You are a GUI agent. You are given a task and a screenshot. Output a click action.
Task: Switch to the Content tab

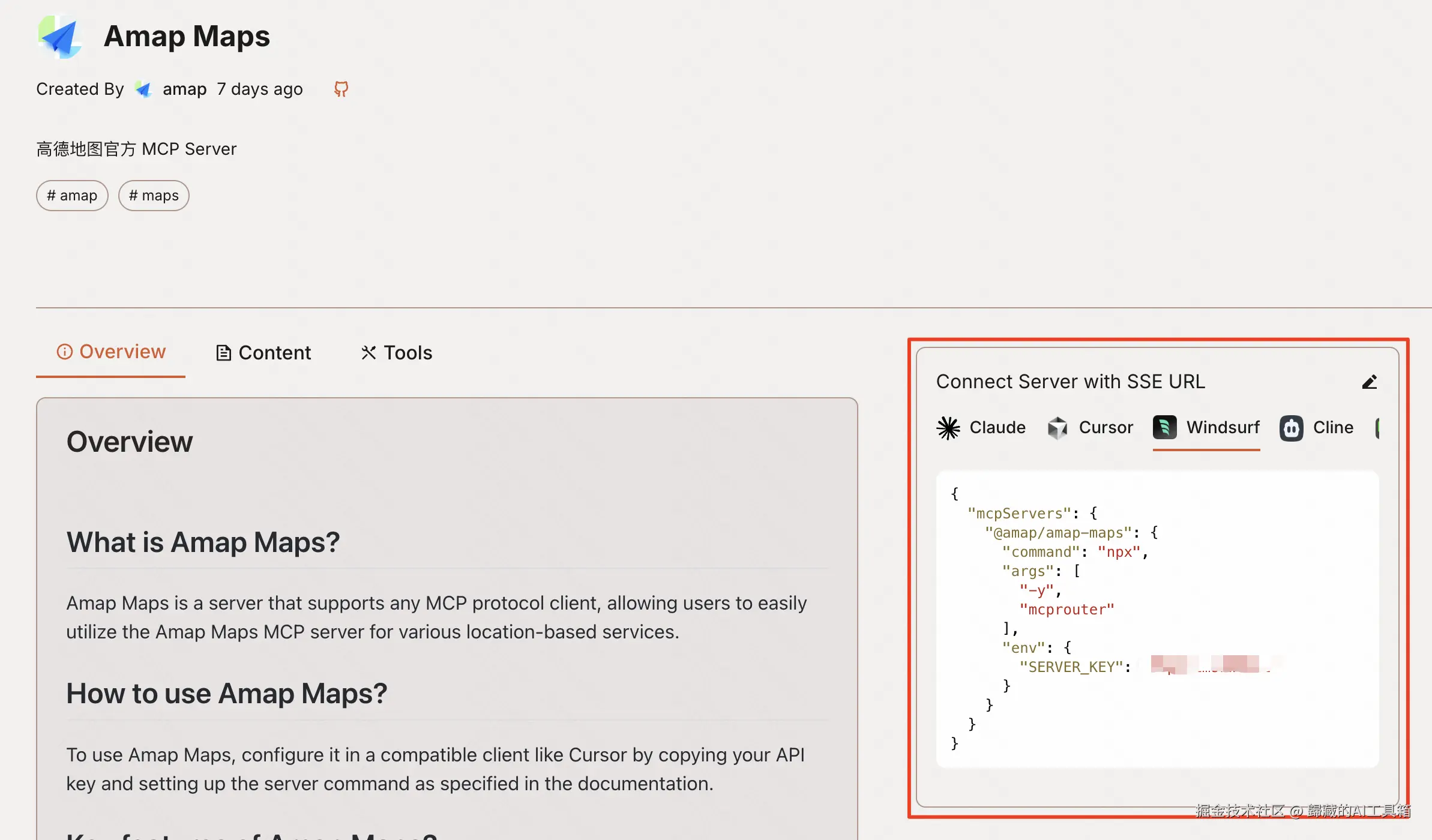pos(263,353)
